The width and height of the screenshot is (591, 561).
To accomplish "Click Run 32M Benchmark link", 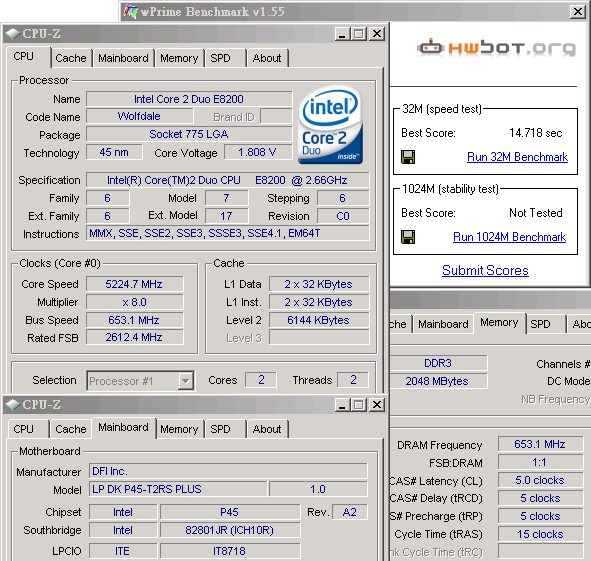I will 518,157.
